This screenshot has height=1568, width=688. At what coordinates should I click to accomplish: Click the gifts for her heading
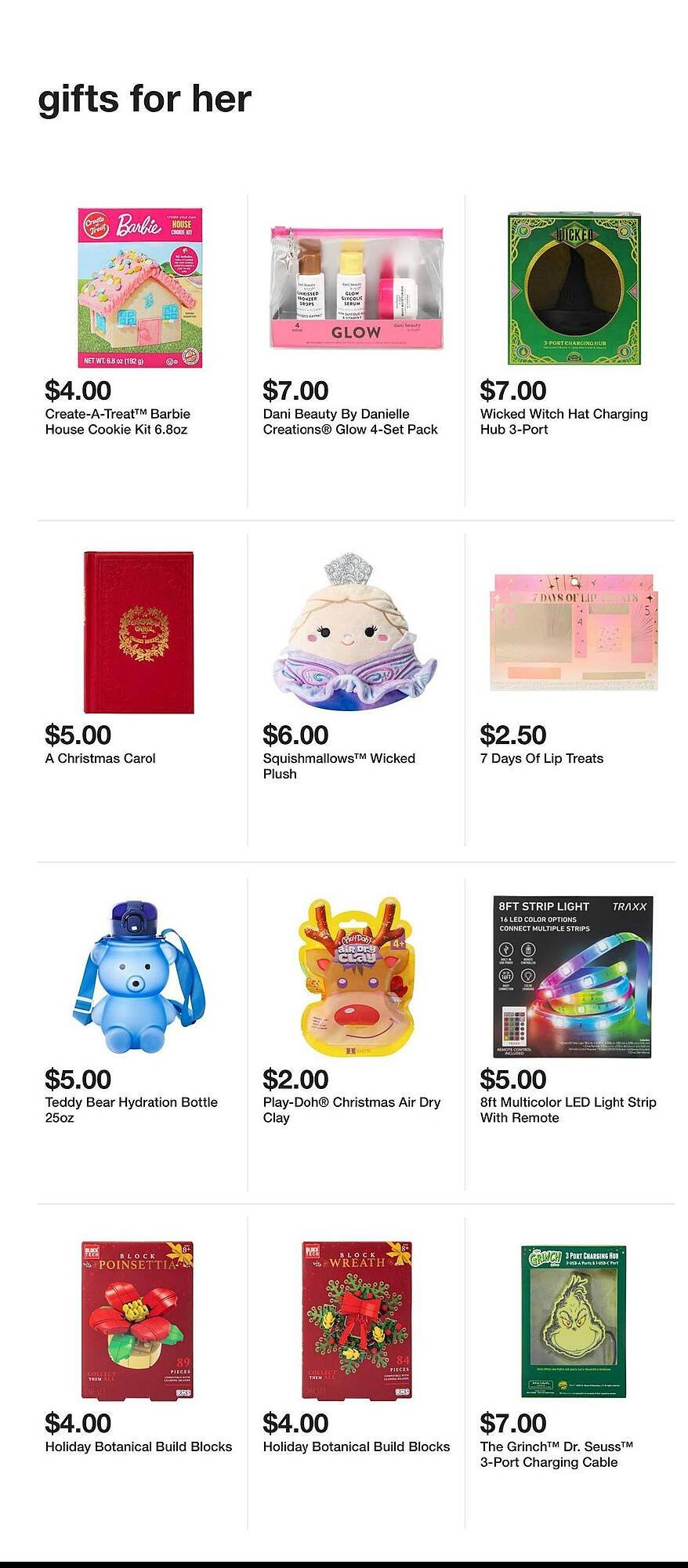click(145, 100)
